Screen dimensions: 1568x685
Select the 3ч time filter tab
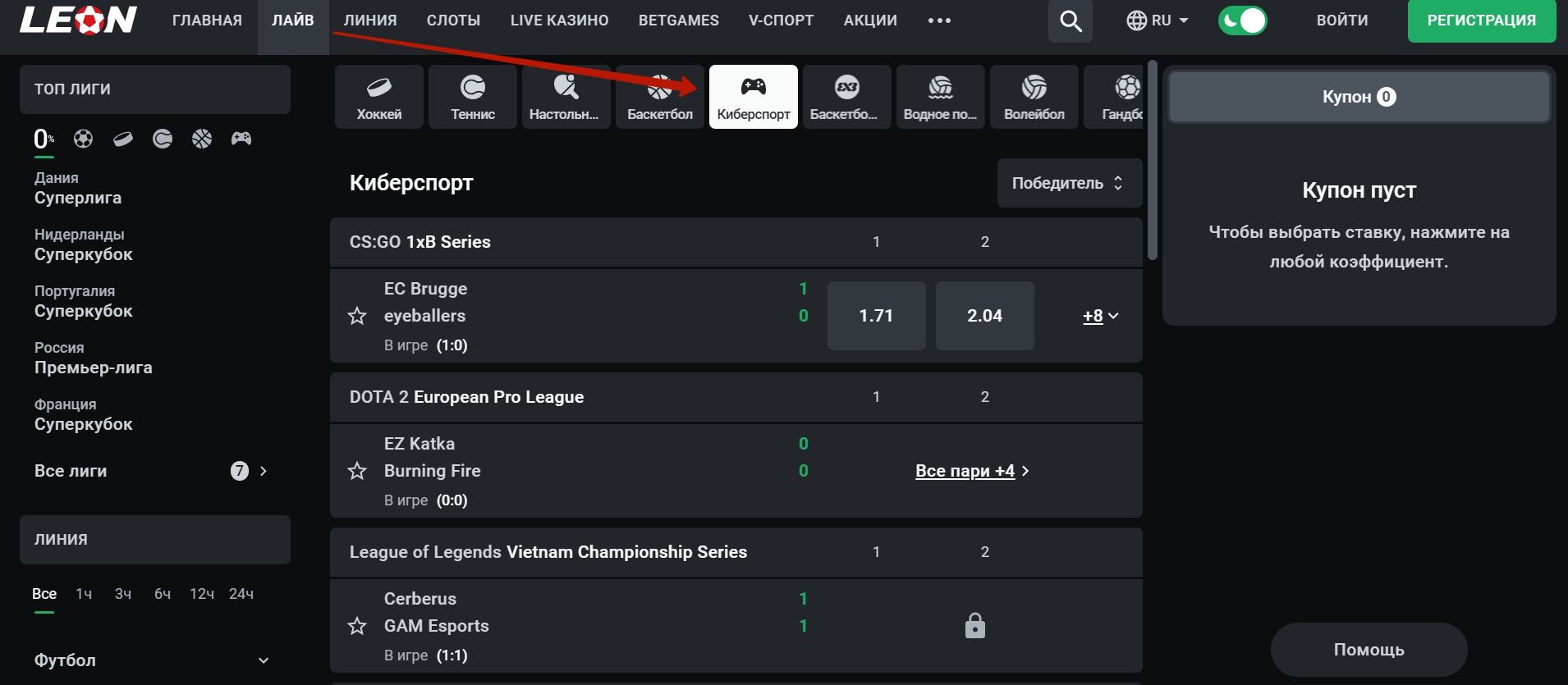click(123, 594)
